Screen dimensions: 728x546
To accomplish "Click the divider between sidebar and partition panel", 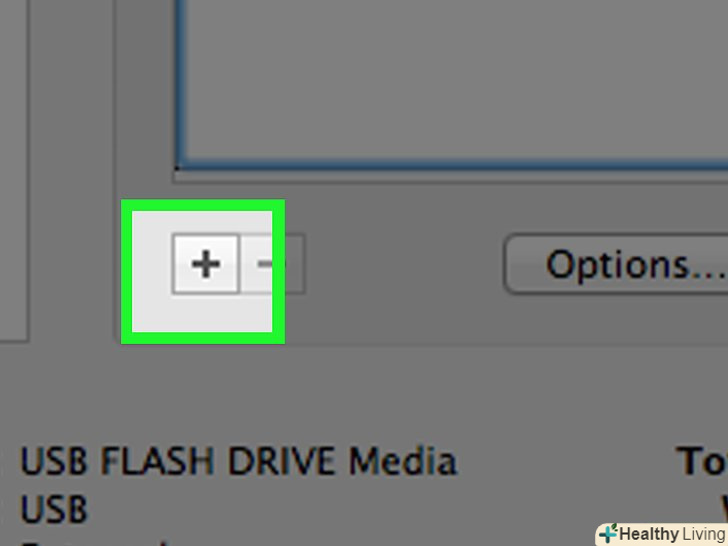I will (x=72, y=171).
